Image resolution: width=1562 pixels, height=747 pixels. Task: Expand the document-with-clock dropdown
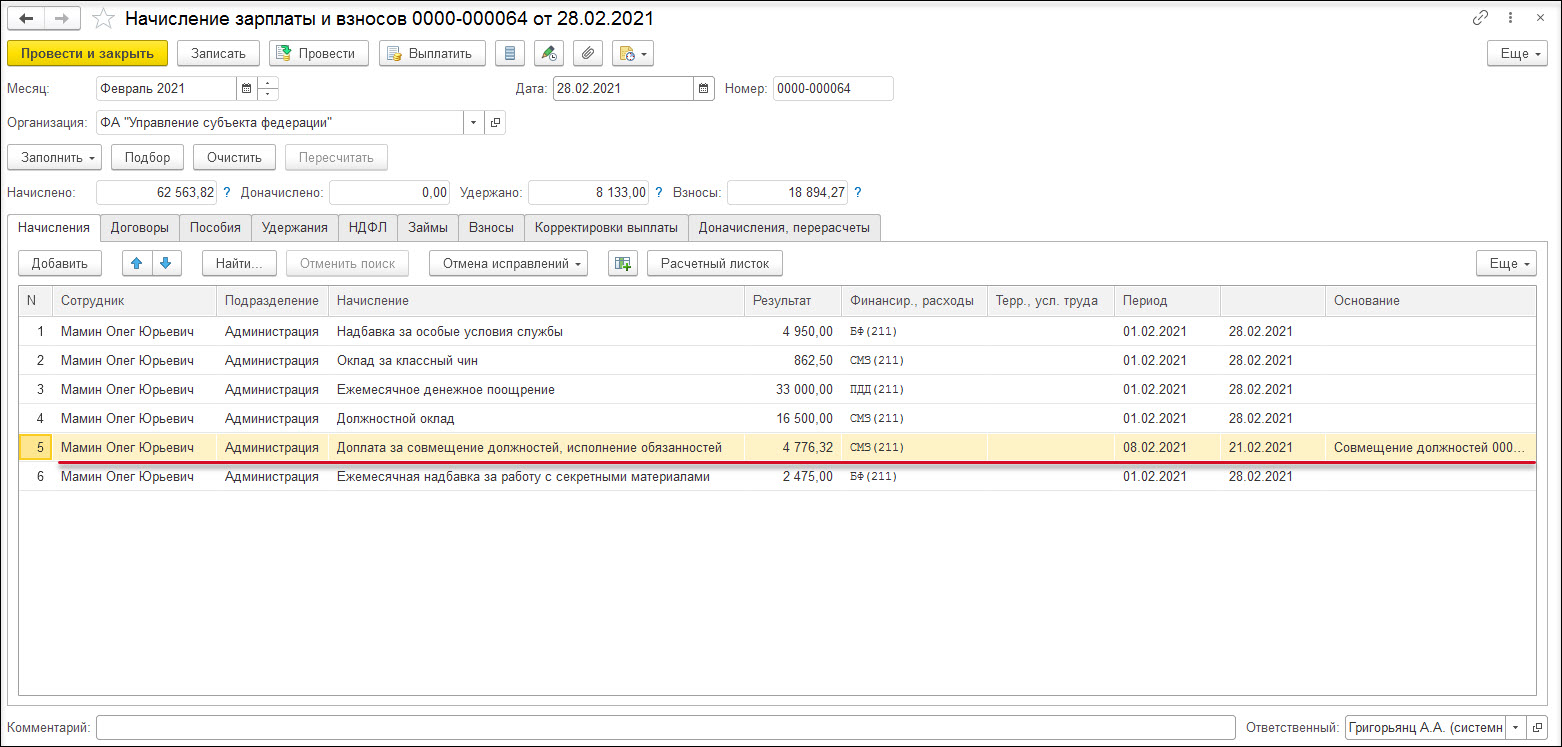click(x=632, y=53)
